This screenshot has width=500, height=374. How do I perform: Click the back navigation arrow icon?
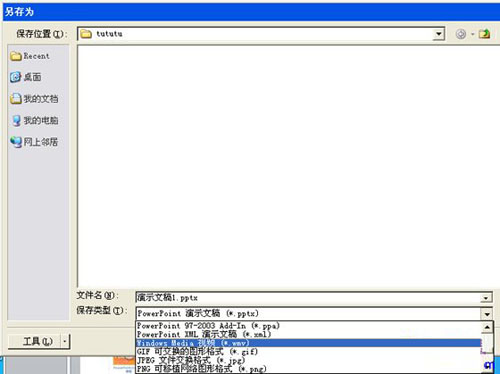click(x=461, y=34)
